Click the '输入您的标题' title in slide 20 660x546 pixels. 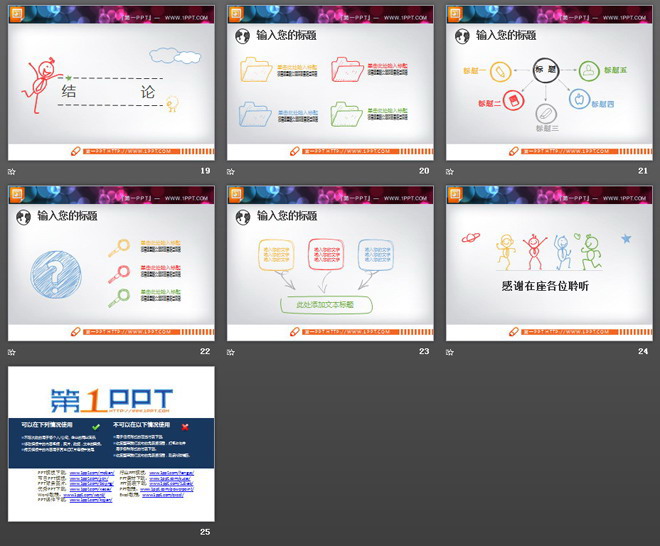coord(286,35)
